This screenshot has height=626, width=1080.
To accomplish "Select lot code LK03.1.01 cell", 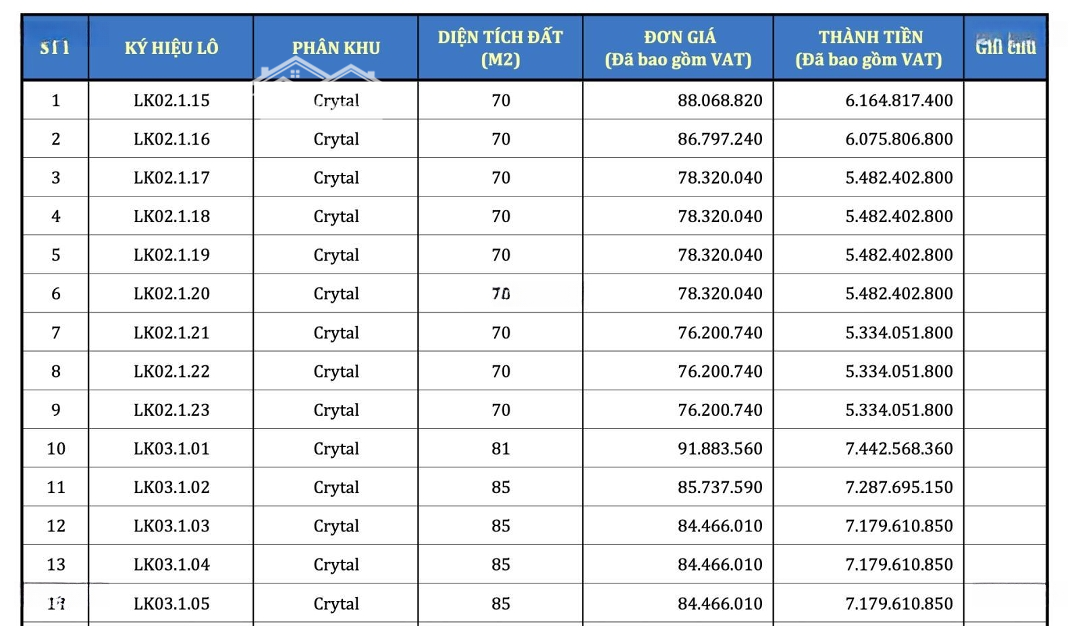I will 171,448.
